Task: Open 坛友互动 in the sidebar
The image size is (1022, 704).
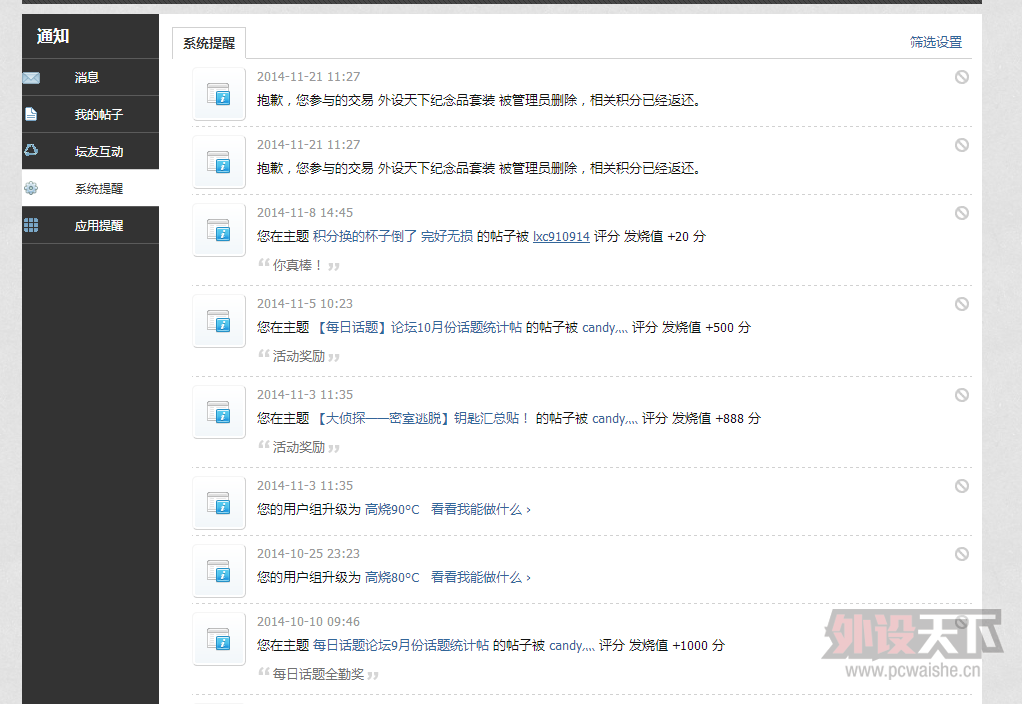Action: (98, 152)
